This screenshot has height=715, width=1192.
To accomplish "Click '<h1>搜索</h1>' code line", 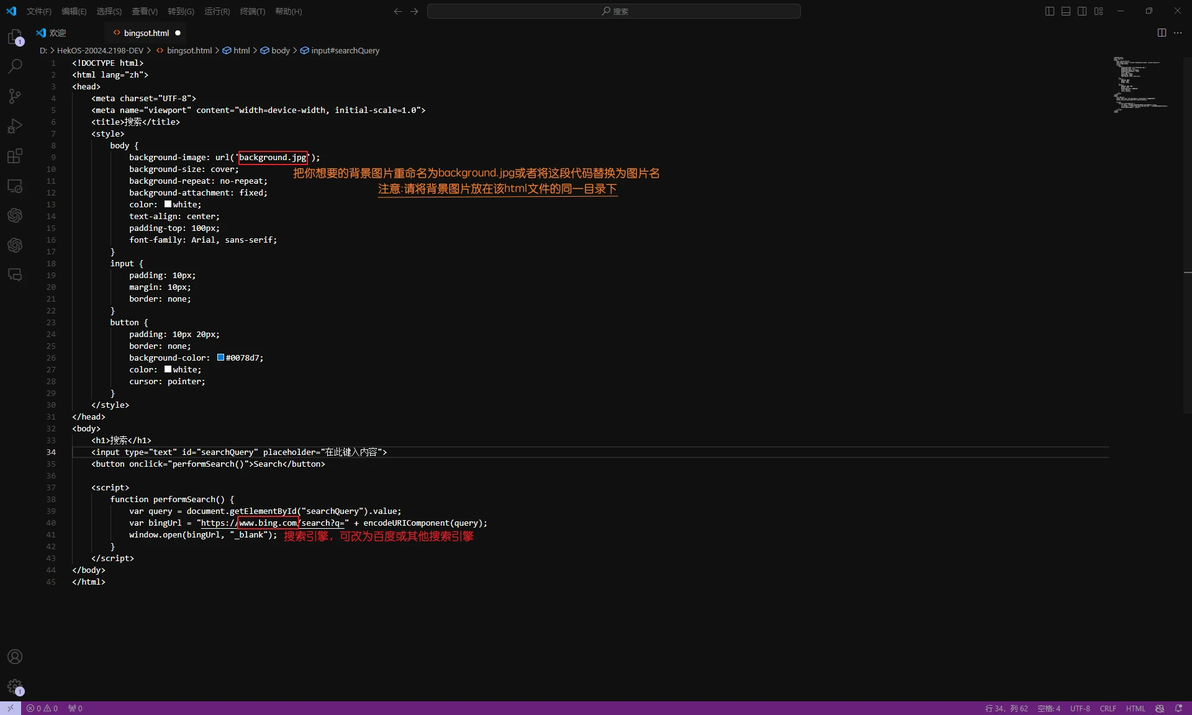I will coord(121,440).
